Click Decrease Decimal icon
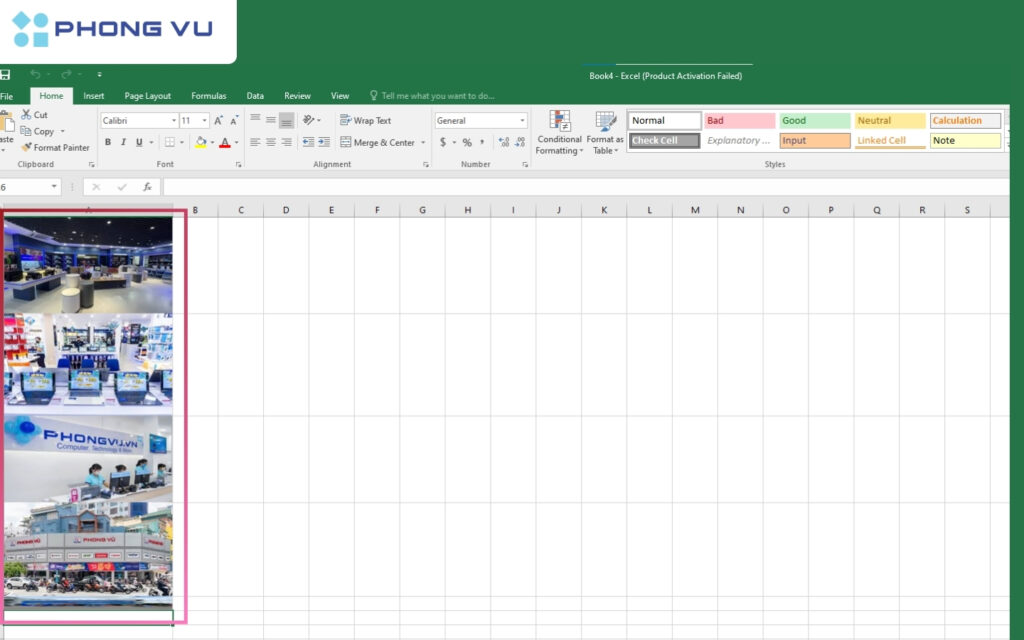Viewport: 1024px width, 640px height. [x=520, y=142]
